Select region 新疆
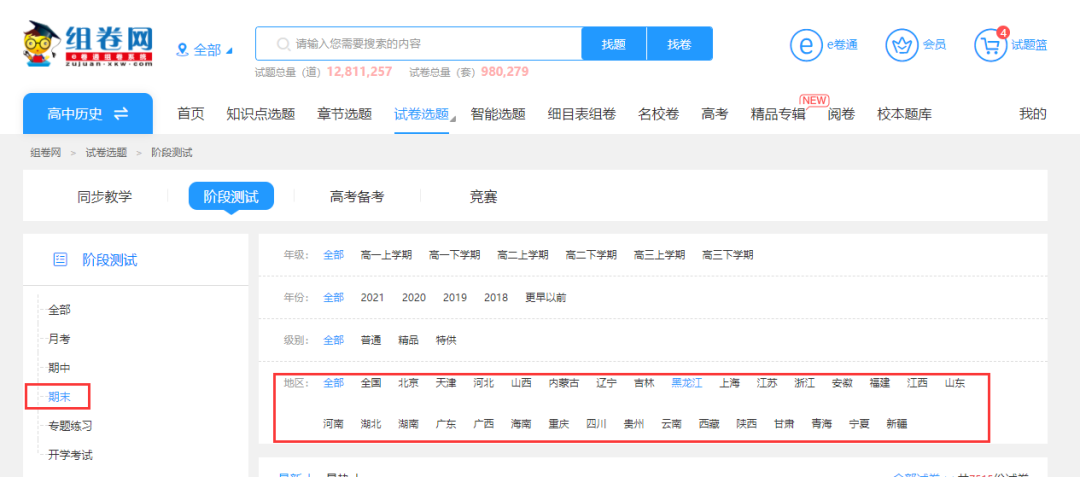Image resolution: width=1080 pixels, height=477 pixels. pos(897,424)
